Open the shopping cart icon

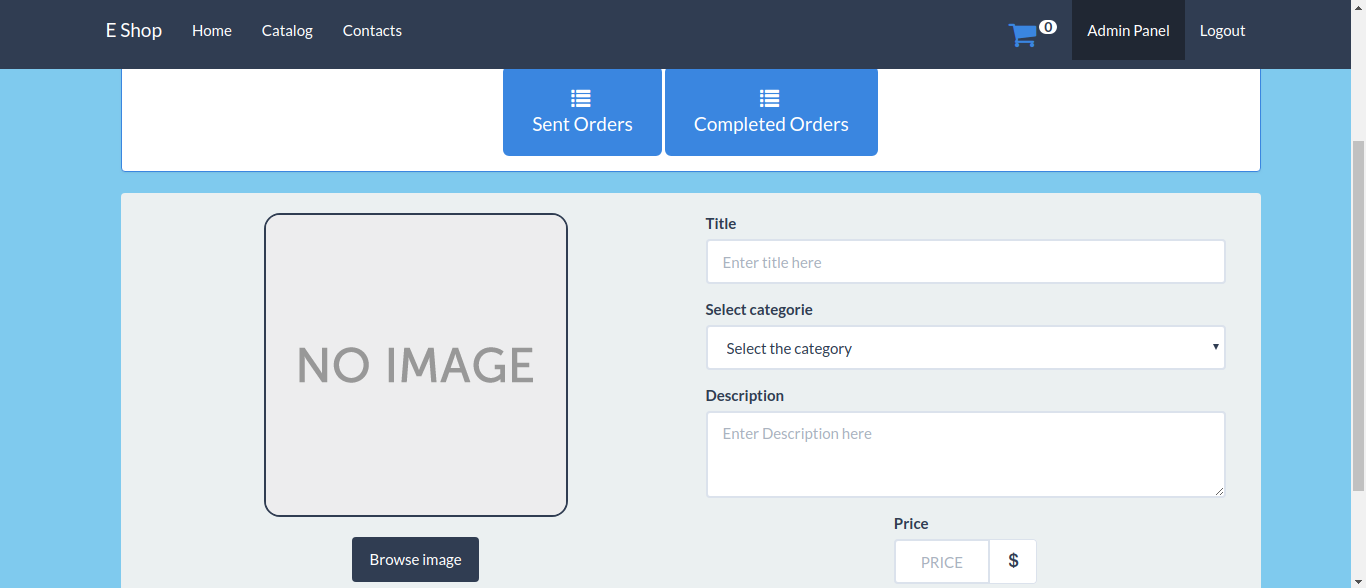click(x=1022, y=35)
